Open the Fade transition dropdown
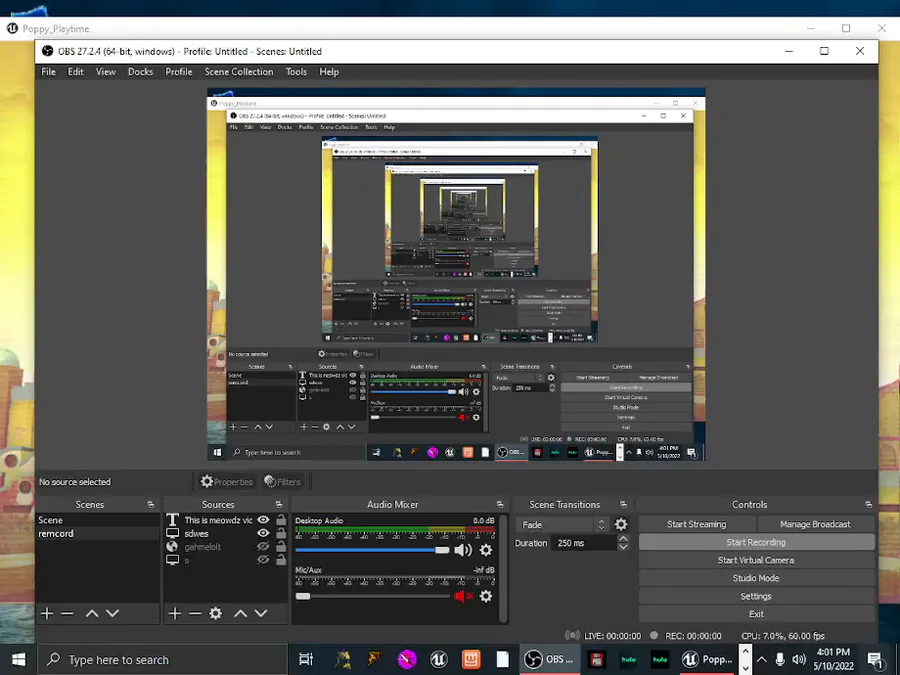The image size is (900, 675). [562, 525]
